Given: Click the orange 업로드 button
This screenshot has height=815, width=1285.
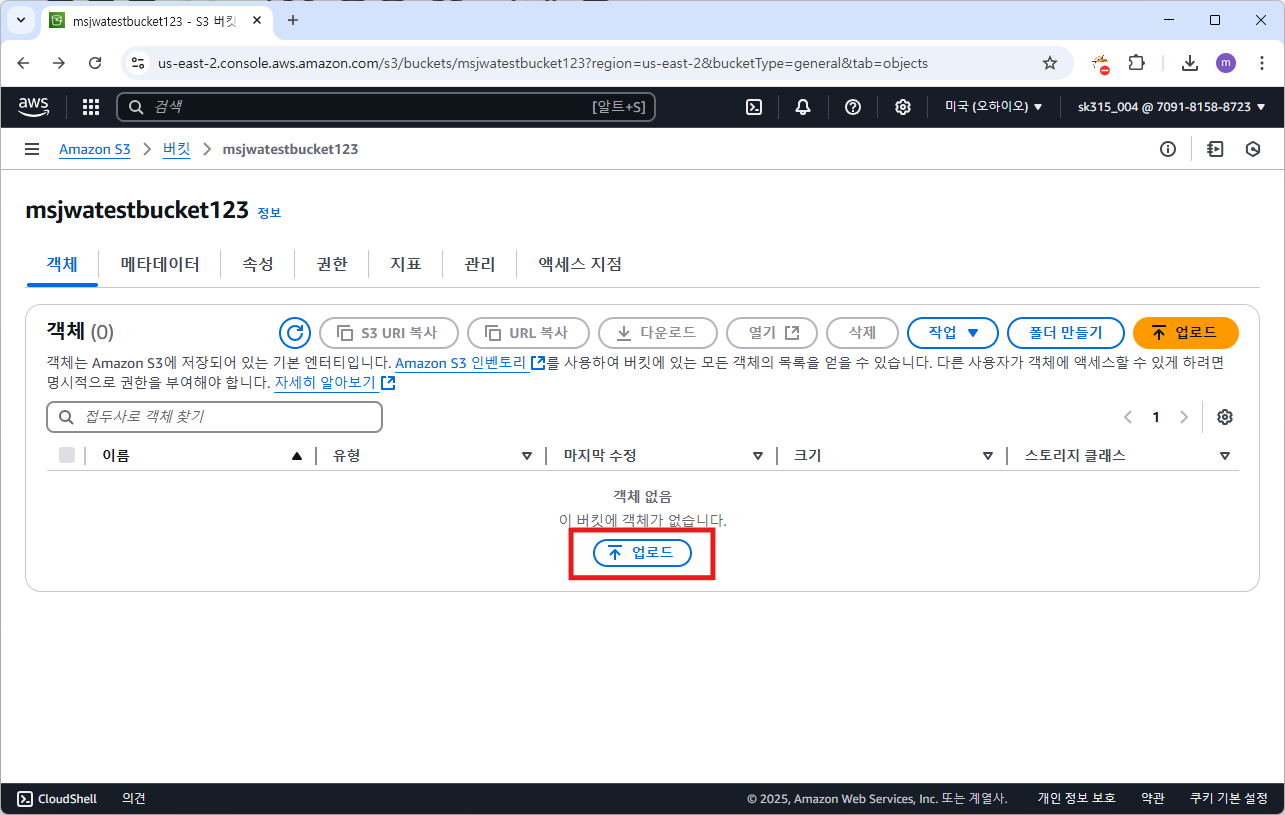Looking at the screenshot, I should [x=1186, y=333].
